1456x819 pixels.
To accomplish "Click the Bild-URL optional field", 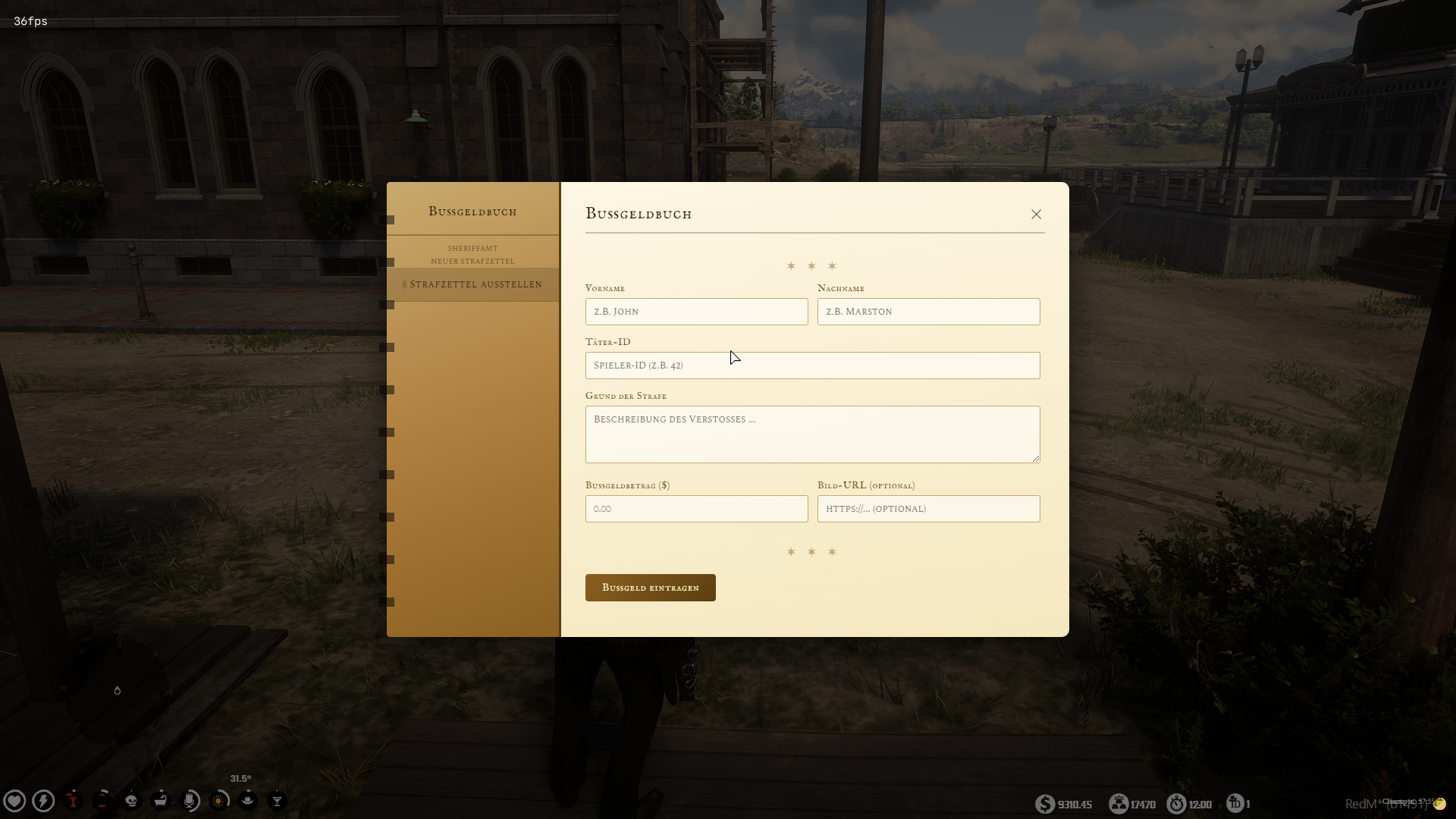I will (x=928, y=509).
